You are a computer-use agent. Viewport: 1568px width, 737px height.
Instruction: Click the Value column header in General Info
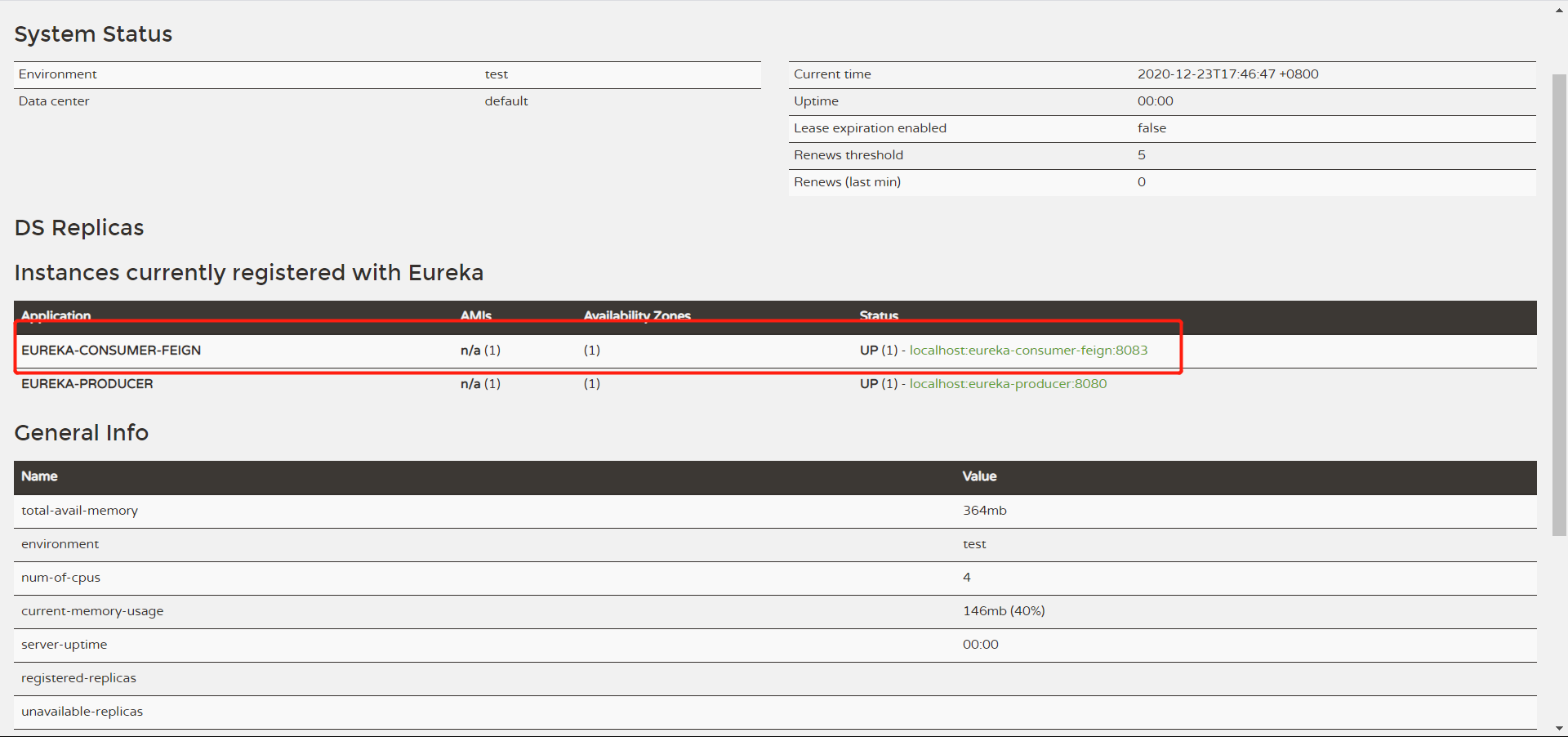(979, 476)
